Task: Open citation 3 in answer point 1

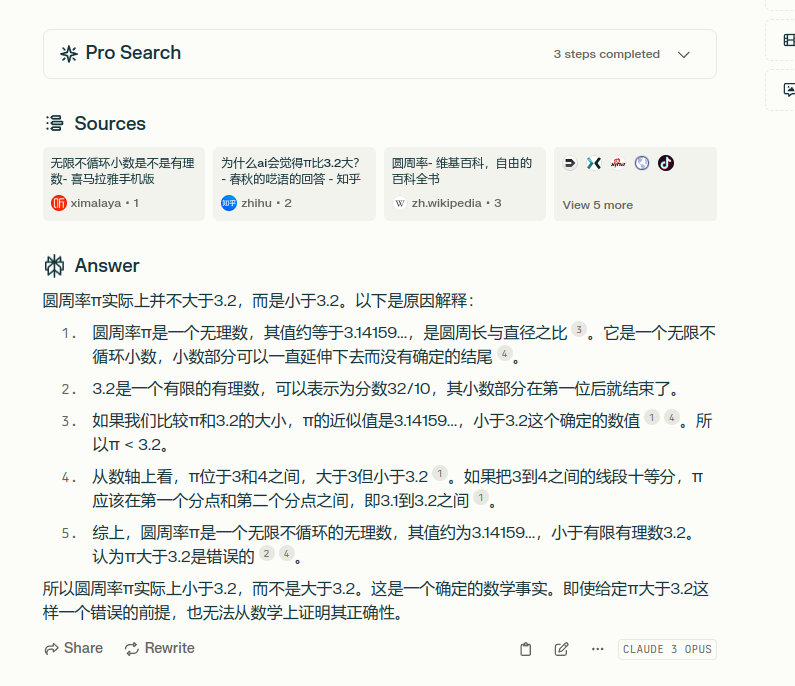Action: click(579, 330)
